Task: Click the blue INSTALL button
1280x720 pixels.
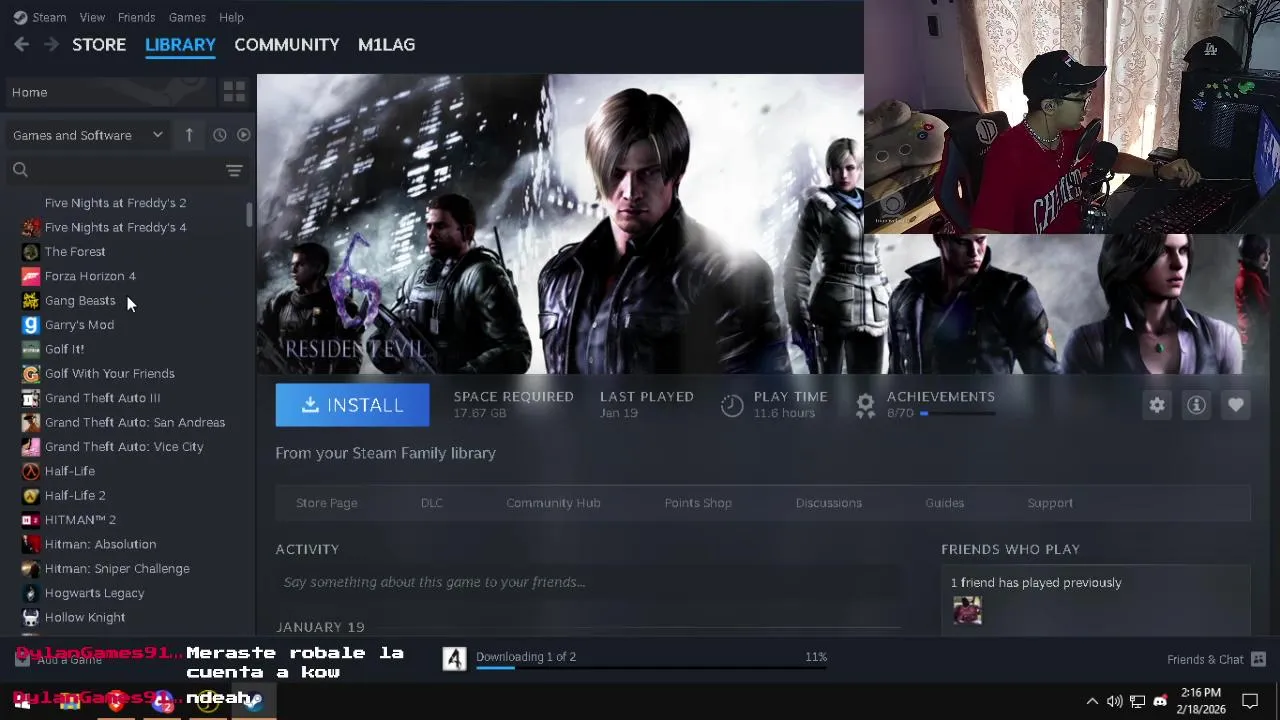Action: pos(352,405)
